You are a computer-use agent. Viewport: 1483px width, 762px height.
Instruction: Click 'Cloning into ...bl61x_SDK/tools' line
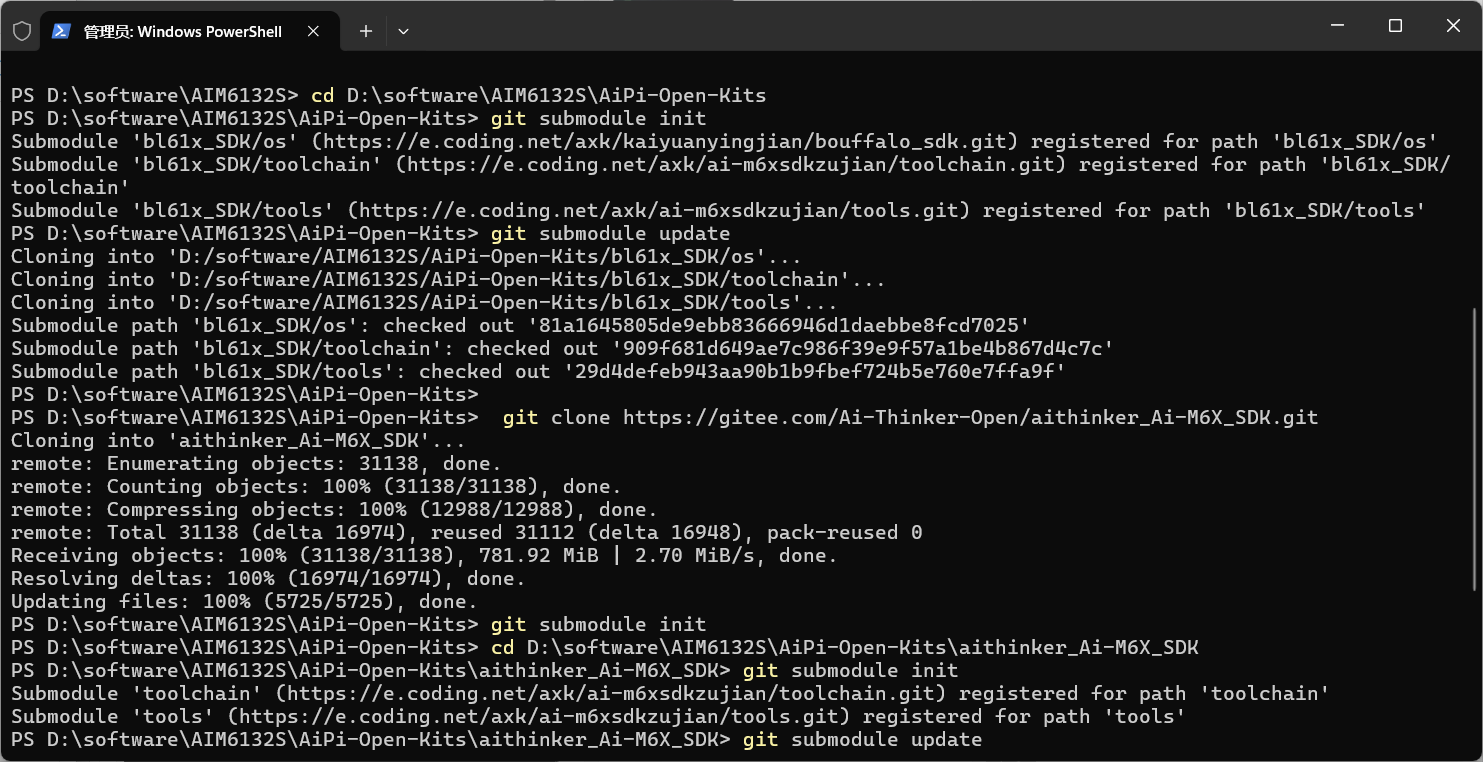tap(424, 302)
